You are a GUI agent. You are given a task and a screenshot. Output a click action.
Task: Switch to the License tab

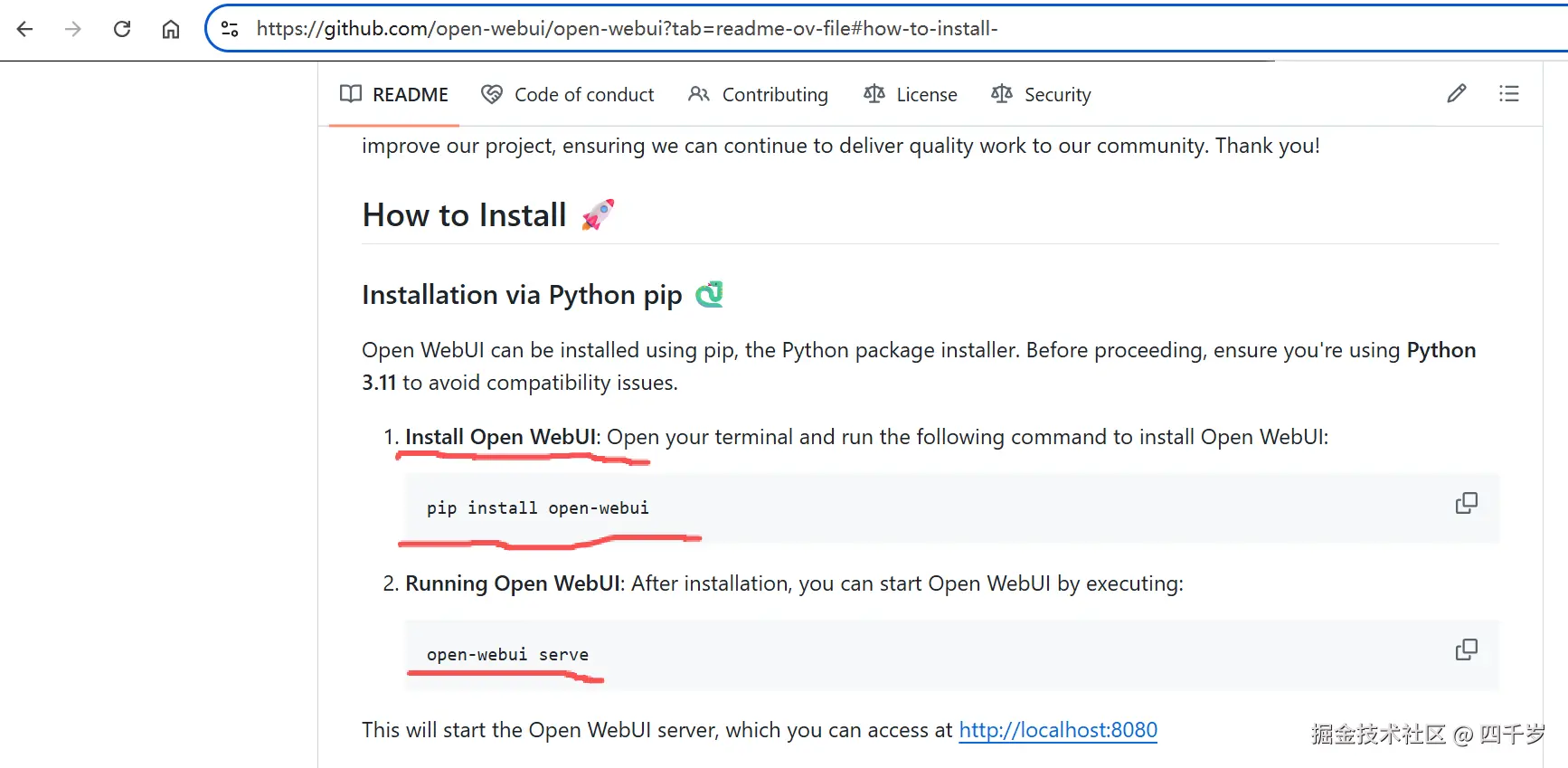click(910, 95)
